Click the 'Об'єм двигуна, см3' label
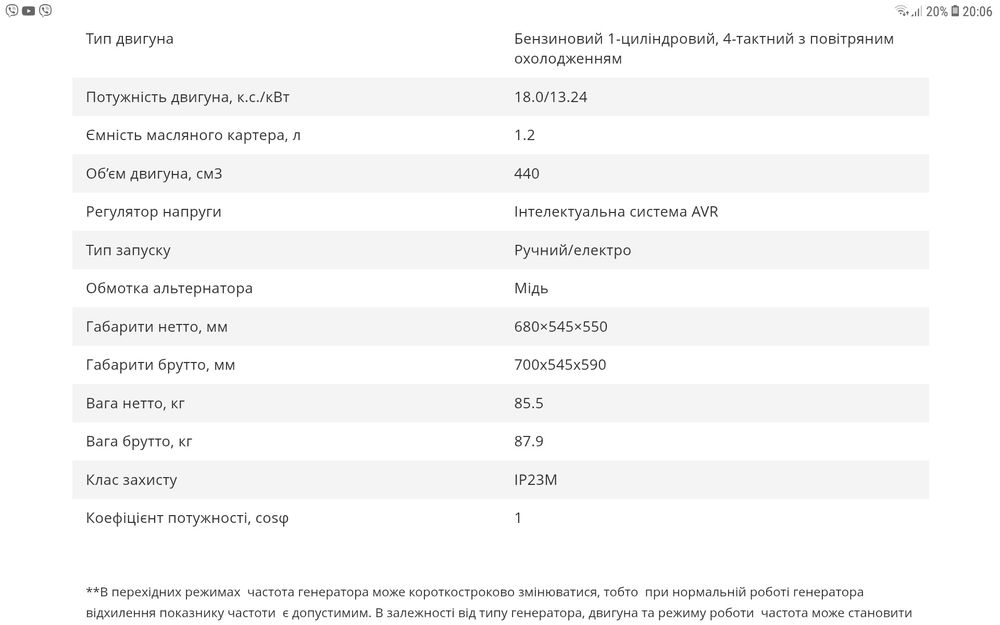This screenshot has width=1000, height=625. tap(154, 174)
